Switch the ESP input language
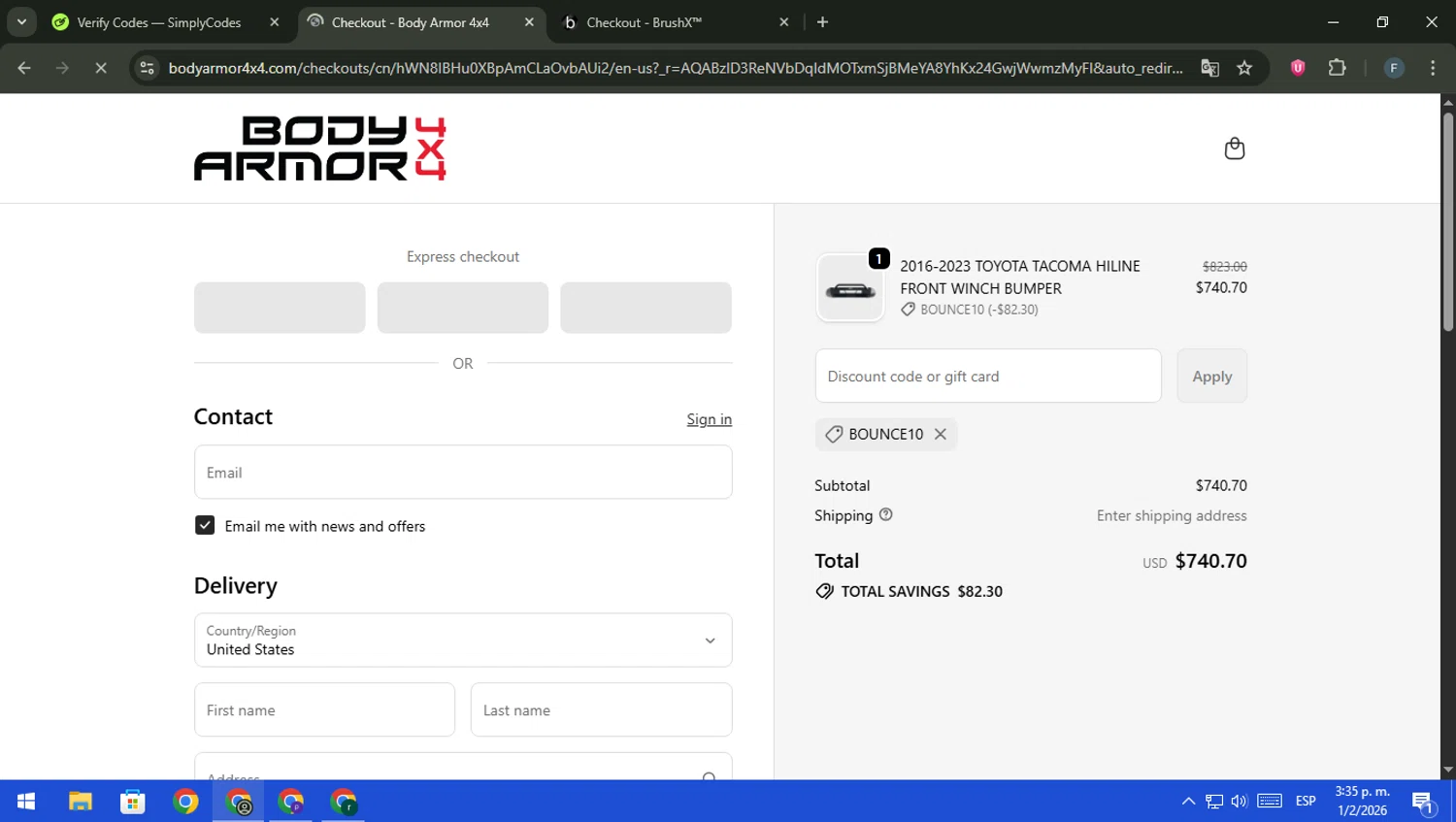Screen dimensions: 1456x822 [1306, 802]
